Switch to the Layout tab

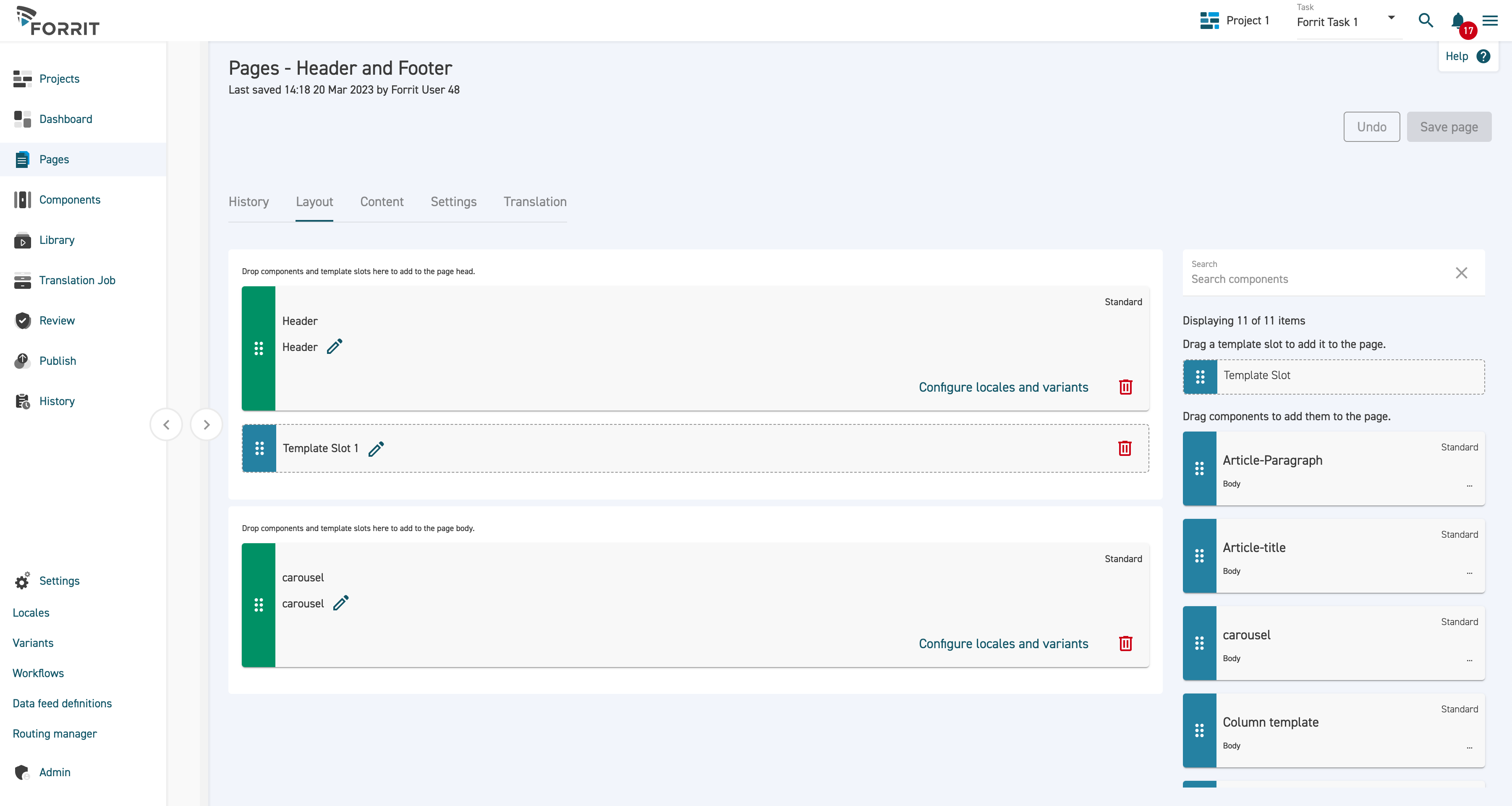(x=314, y=202)
